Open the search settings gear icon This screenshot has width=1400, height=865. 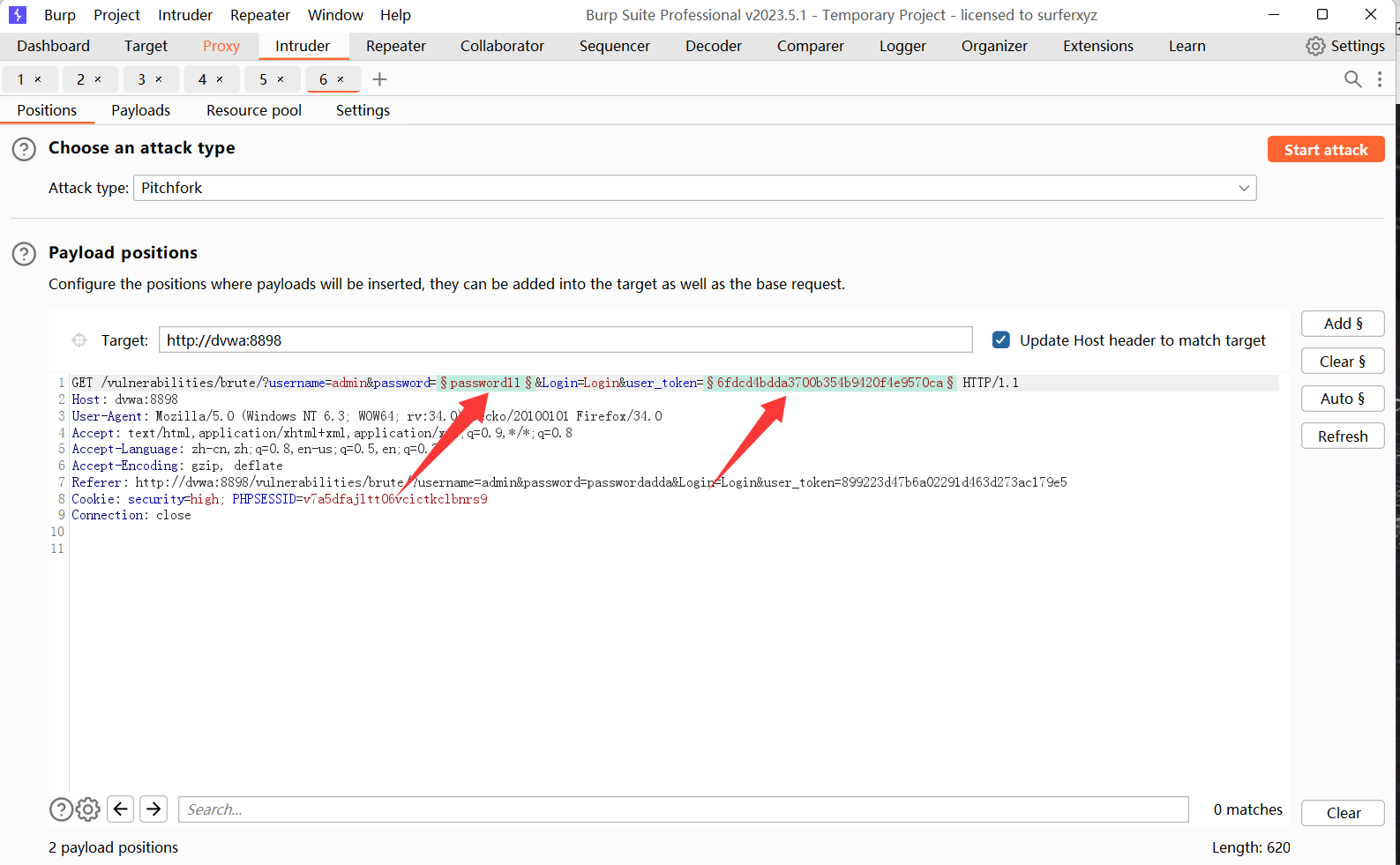click(88, 809)
